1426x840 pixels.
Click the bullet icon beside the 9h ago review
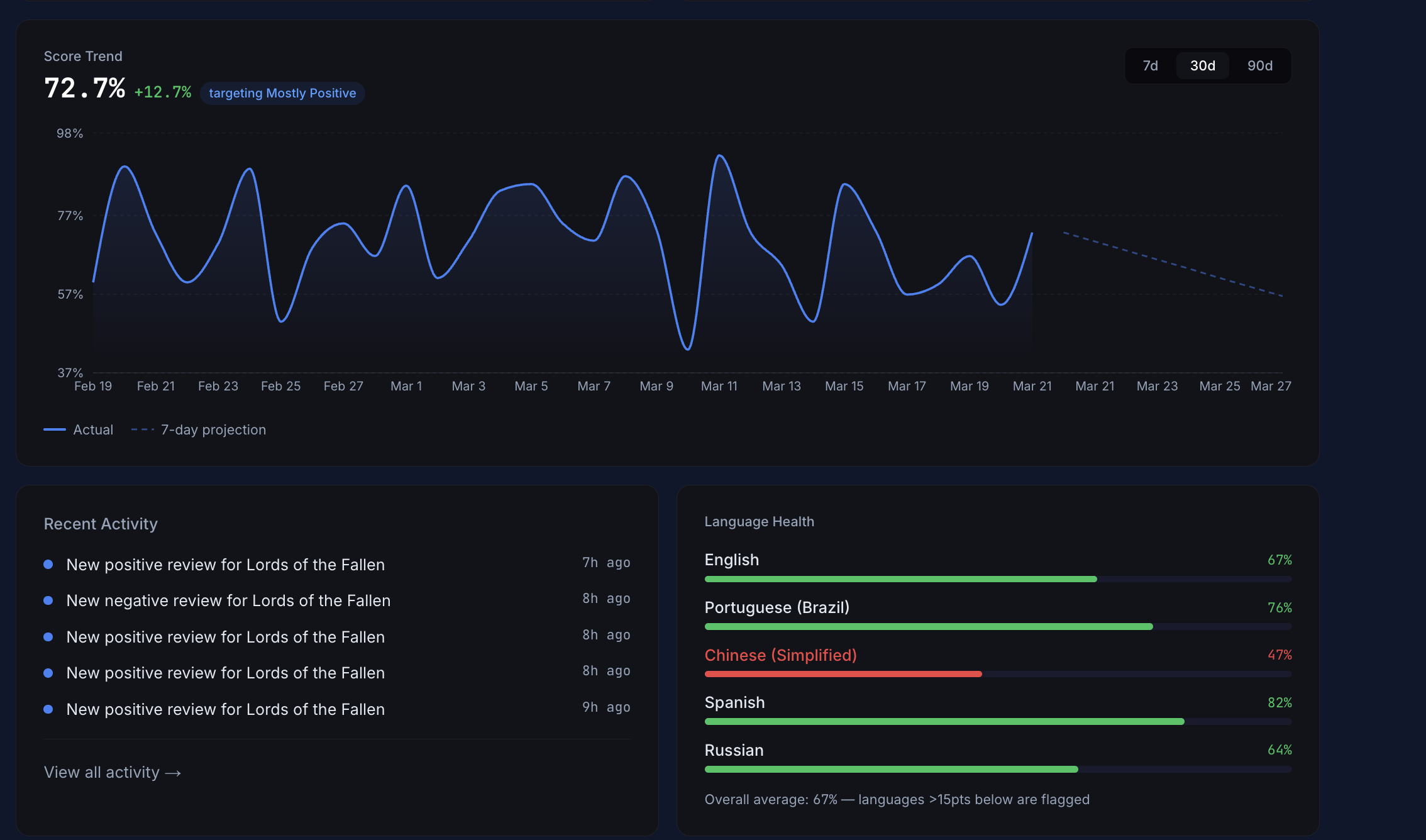tap(48, 709)
